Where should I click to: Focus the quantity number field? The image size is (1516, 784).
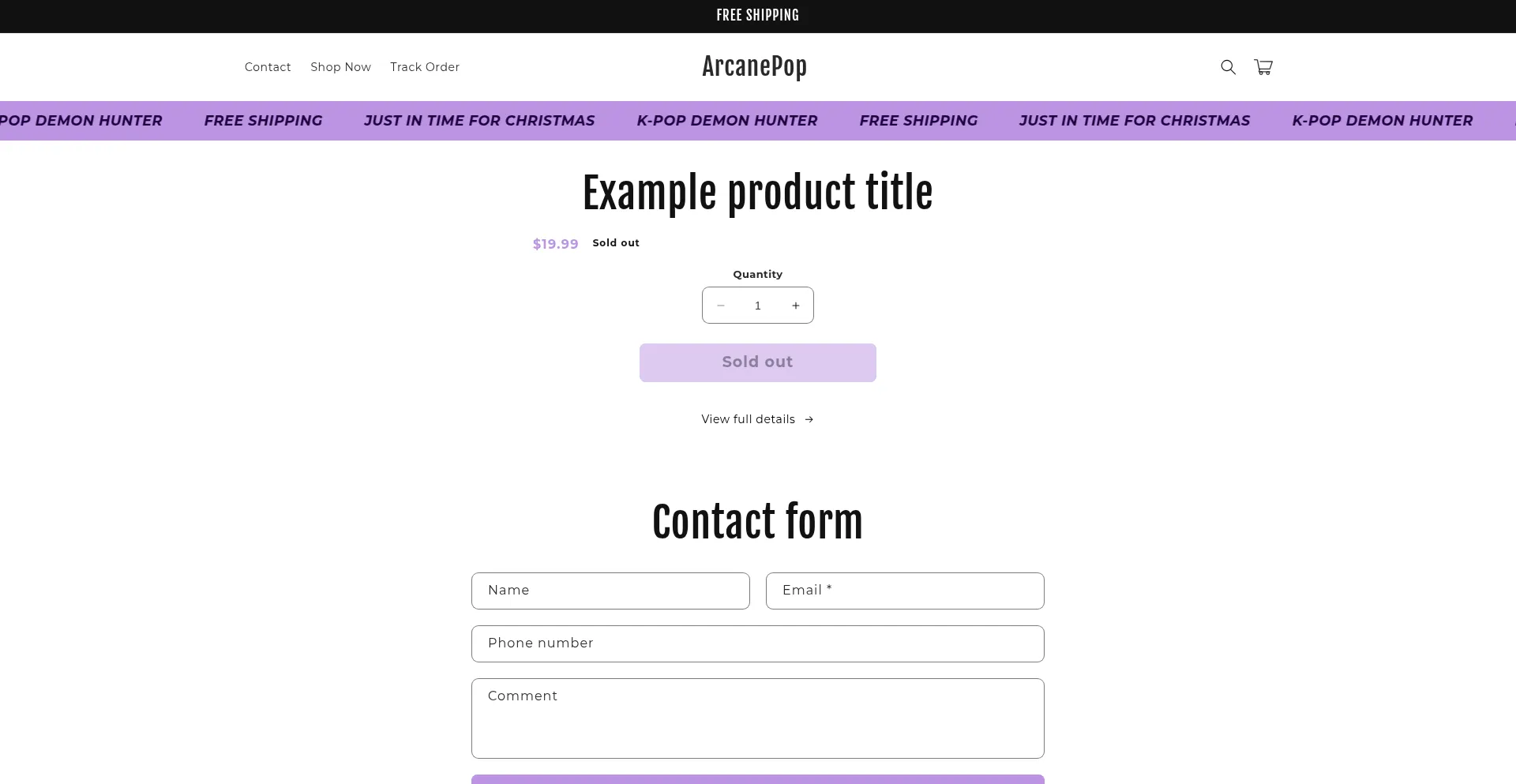click(758, 306)
